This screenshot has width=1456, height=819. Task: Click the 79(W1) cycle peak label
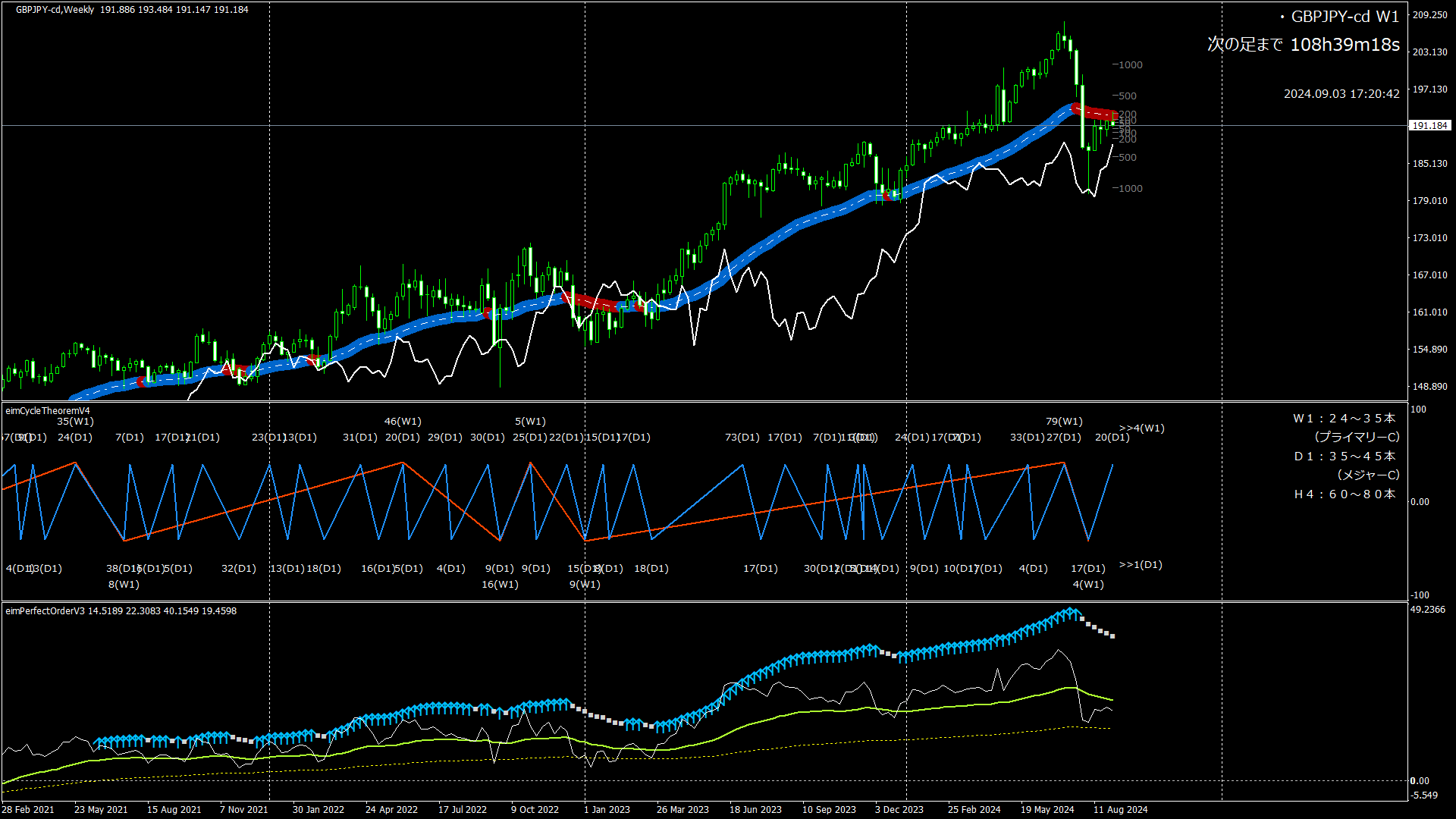click(1064, 422)
